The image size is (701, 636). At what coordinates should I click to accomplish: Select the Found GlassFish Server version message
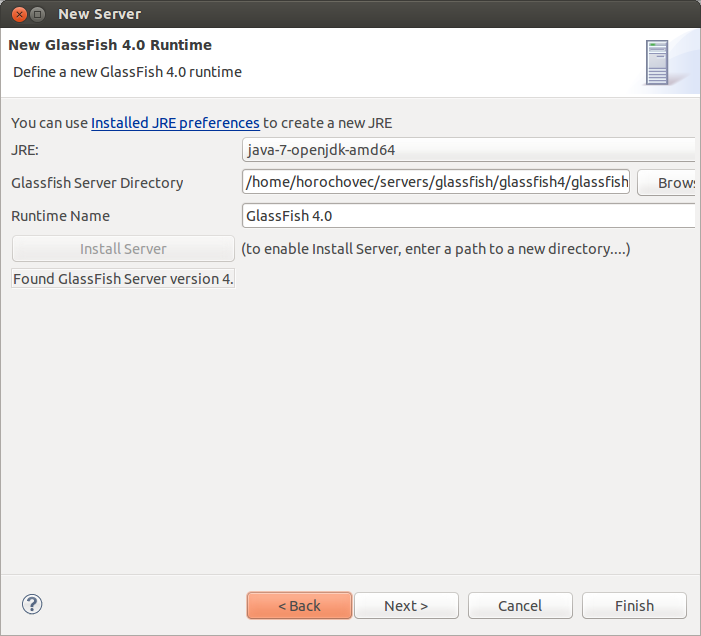coord(123,279)
